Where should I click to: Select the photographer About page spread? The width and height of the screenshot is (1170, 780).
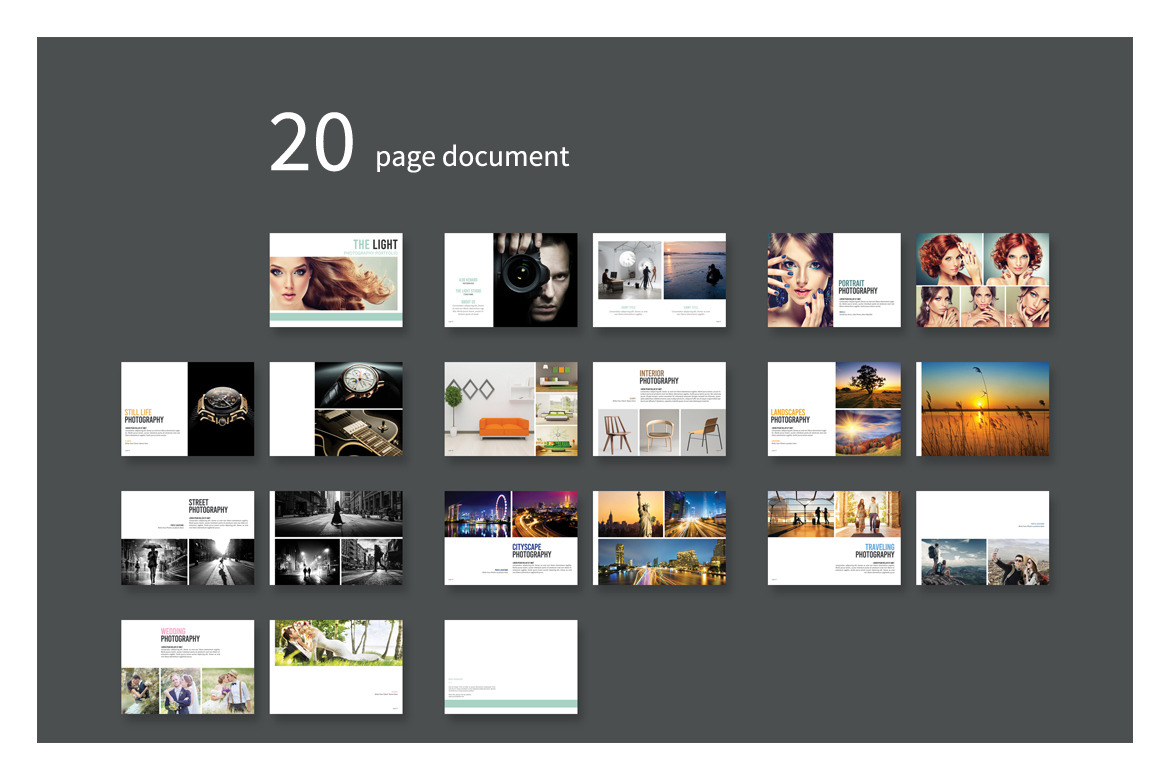[510, 280]
